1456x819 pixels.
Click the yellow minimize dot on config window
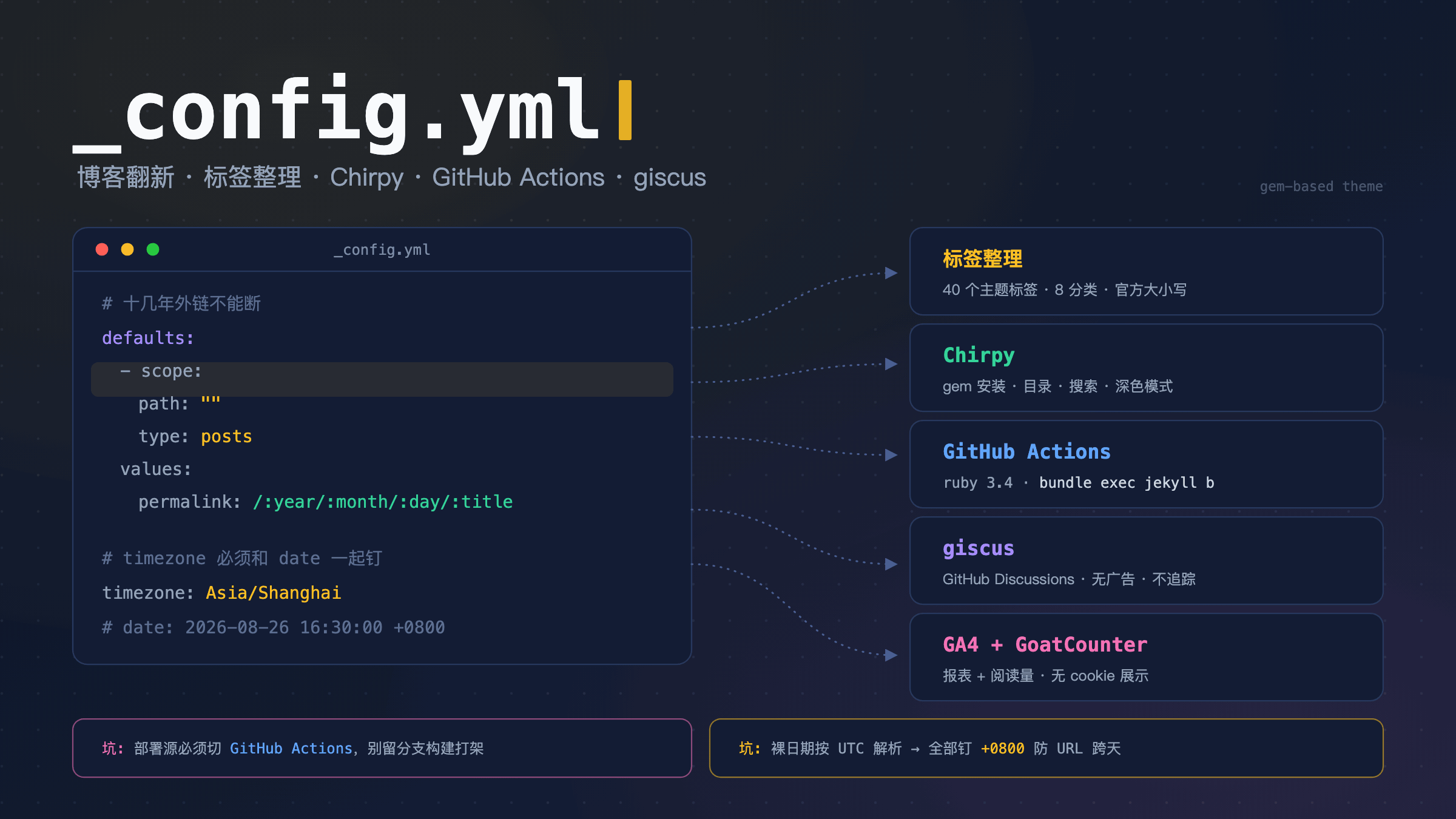click(x=127, y=249)
